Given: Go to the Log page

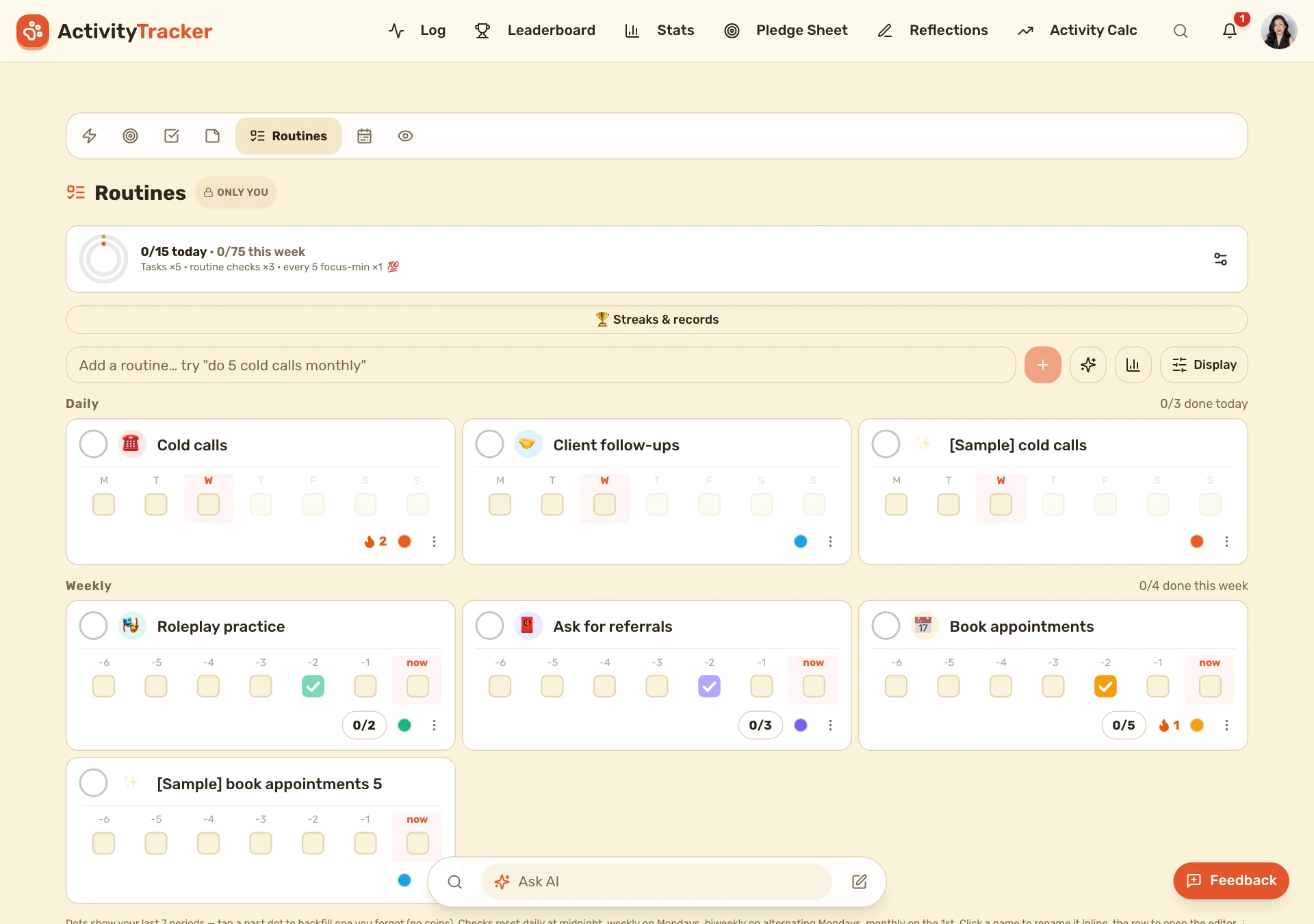Looking at the screenshot, I should 417,30.
